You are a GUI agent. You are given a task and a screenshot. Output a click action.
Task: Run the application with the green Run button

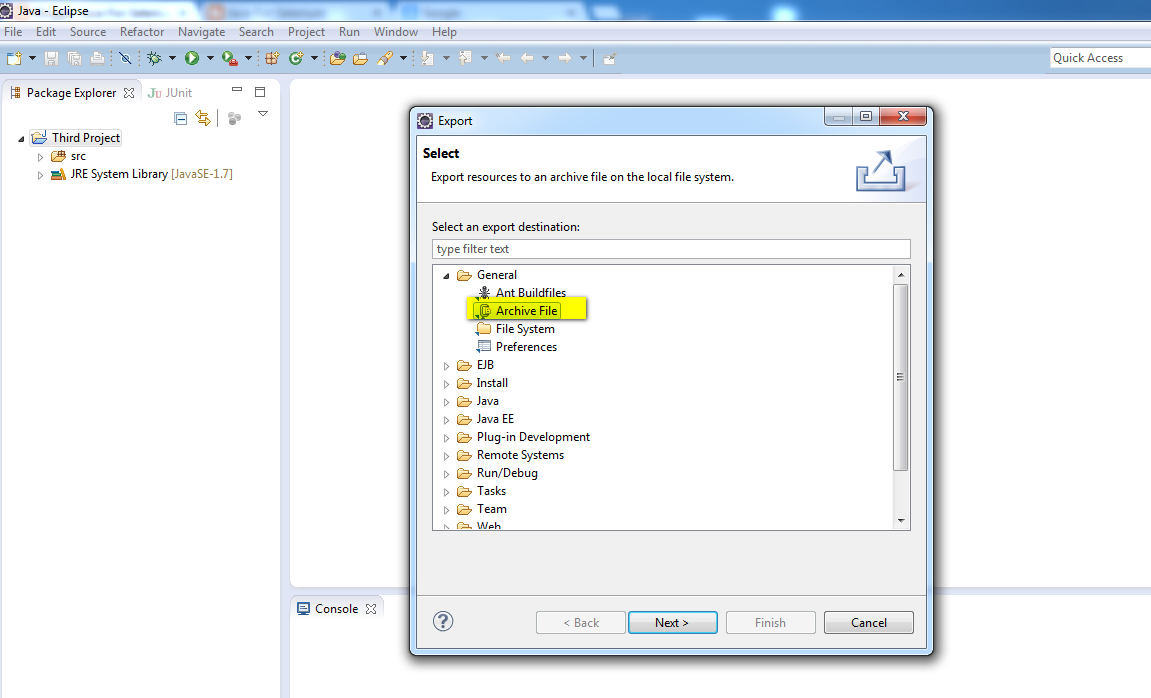(190, 57)
